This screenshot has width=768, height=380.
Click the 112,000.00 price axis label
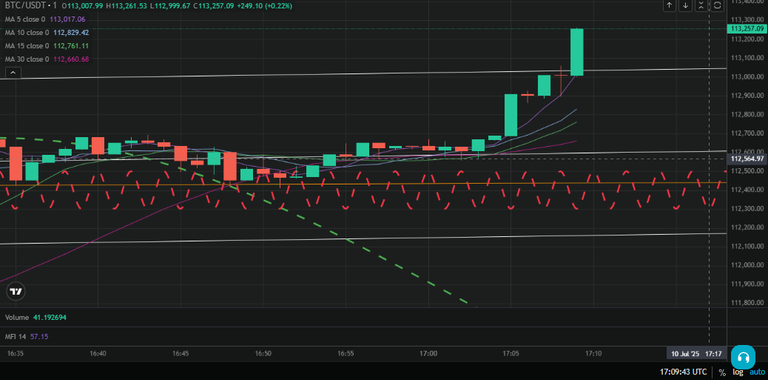click(747, 265)
